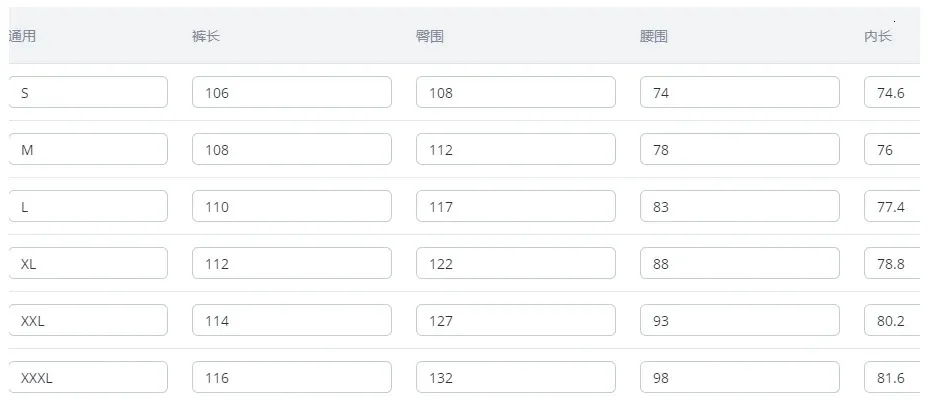Select the size field containing M
936x405 pixels.
[x=88, y=149]
